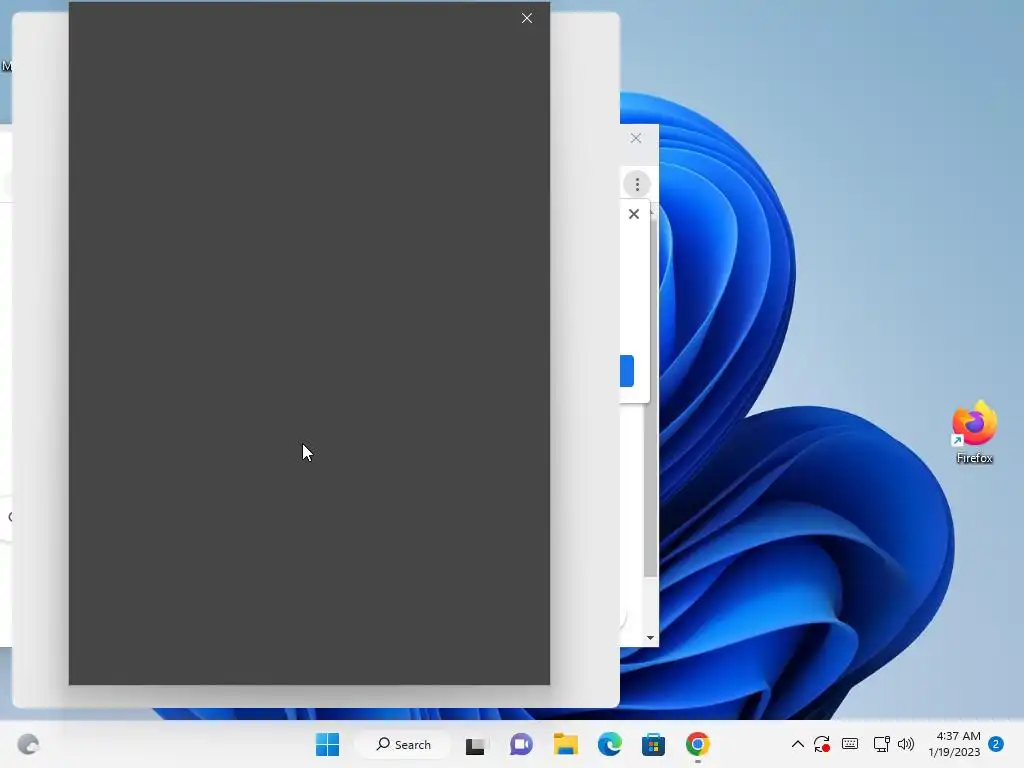The image size is (1024, 768).
Task: Open the notification center badge
Action: pos(996,744)
